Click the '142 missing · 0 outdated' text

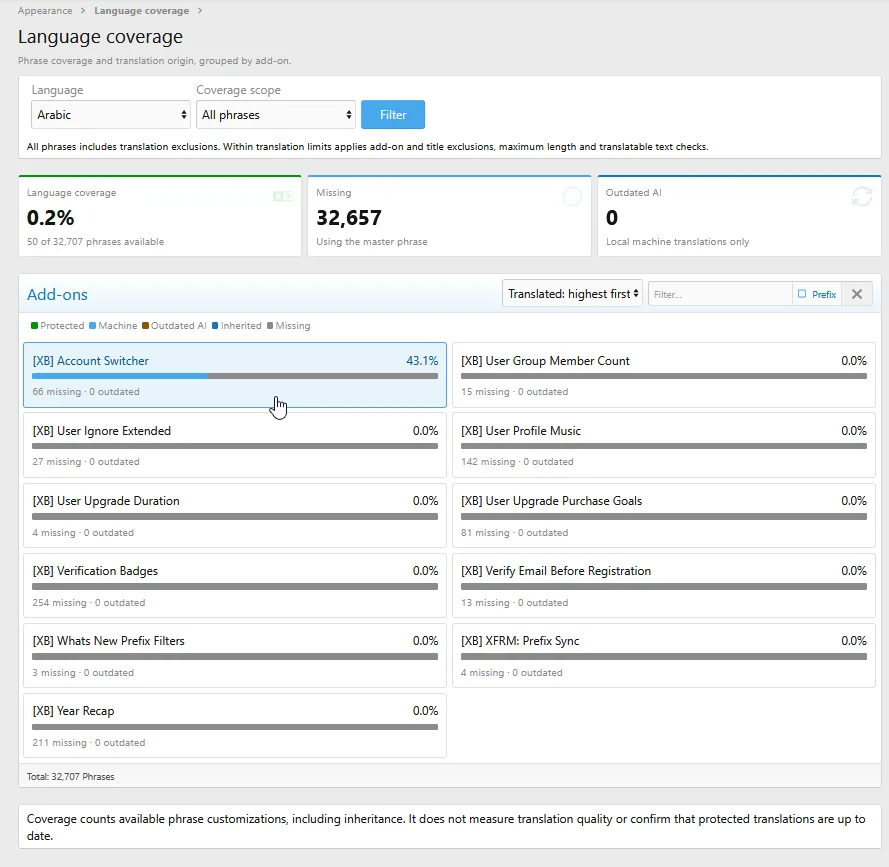pos(517,462)
